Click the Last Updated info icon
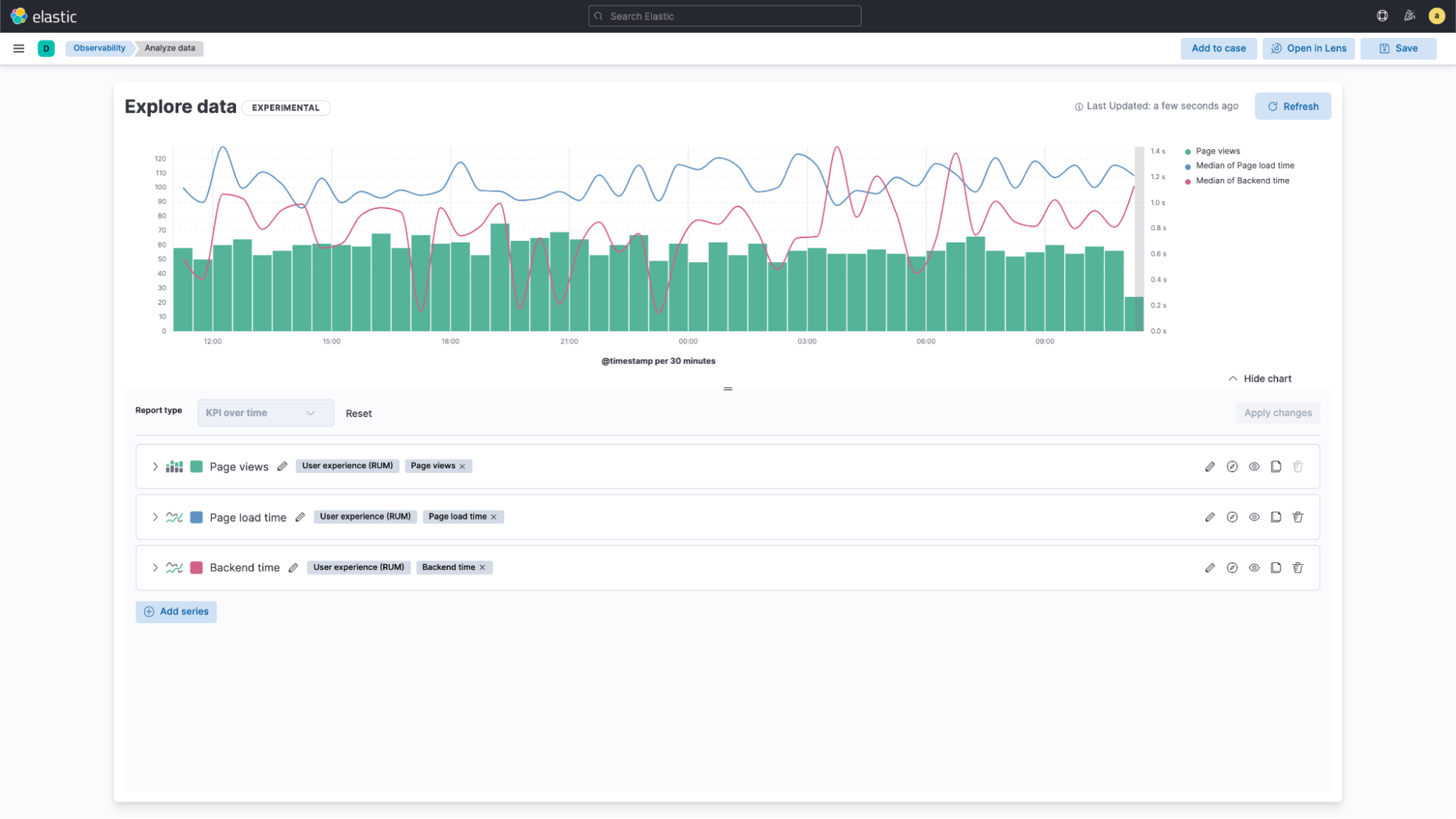Image resolution: width=1456 pixels, height=819 pixels. pyautogui.click(x=1079, y=107)
